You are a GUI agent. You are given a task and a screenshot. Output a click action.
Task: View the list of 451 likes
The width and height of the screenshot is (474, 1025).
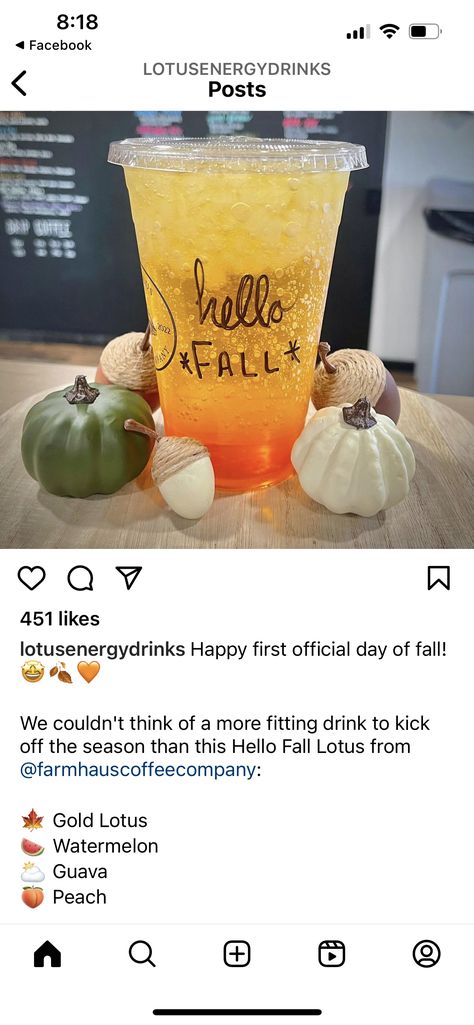click(59, 618)
